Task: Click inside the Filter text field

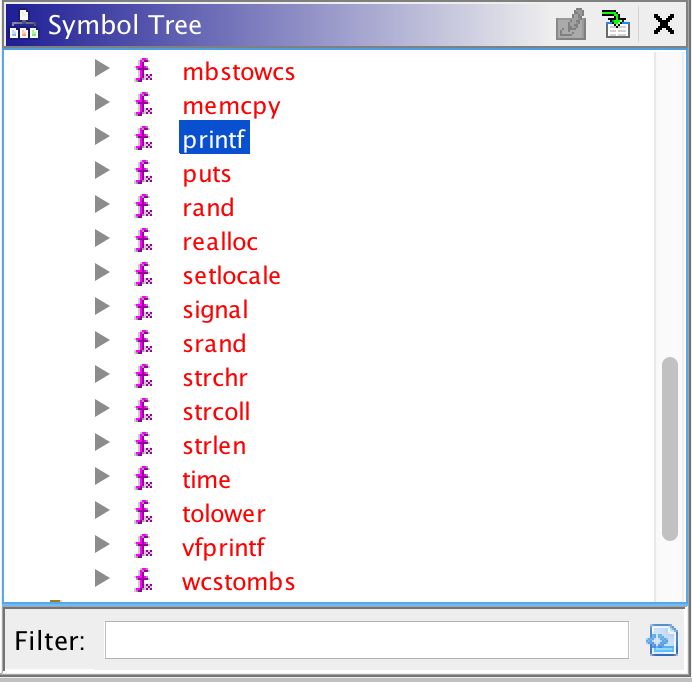Action: point(366,640)
